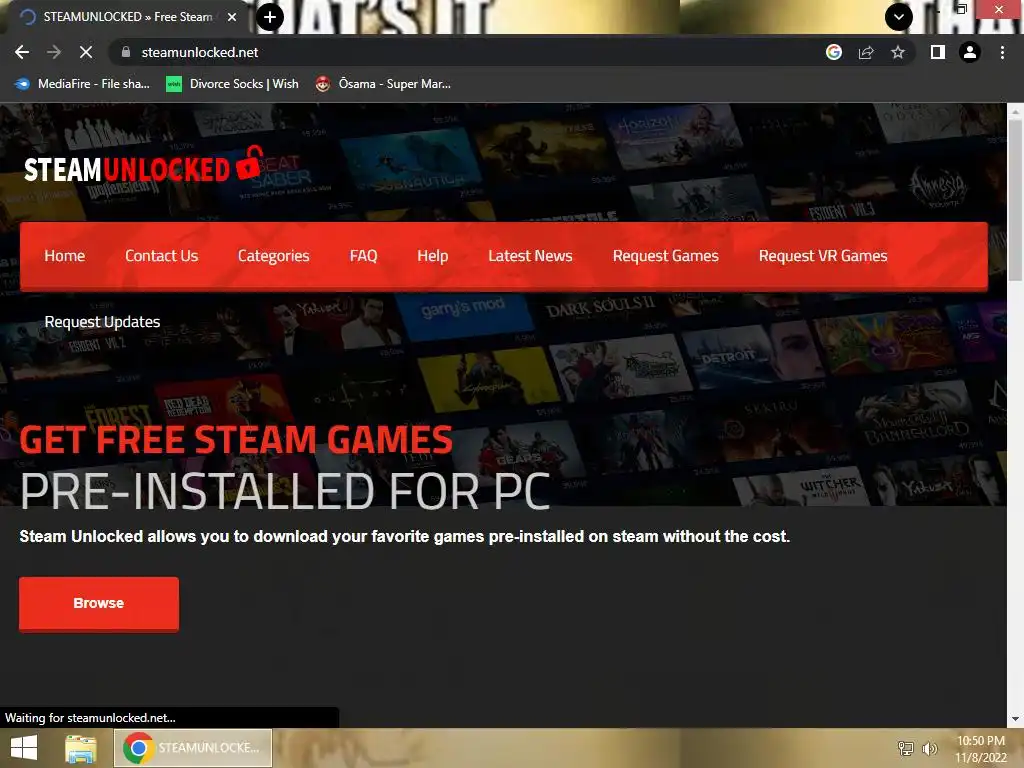Viewport: 1024px width, 768px height.
Task: Open a new tab with the plus button
Action: tap(270, 17)
